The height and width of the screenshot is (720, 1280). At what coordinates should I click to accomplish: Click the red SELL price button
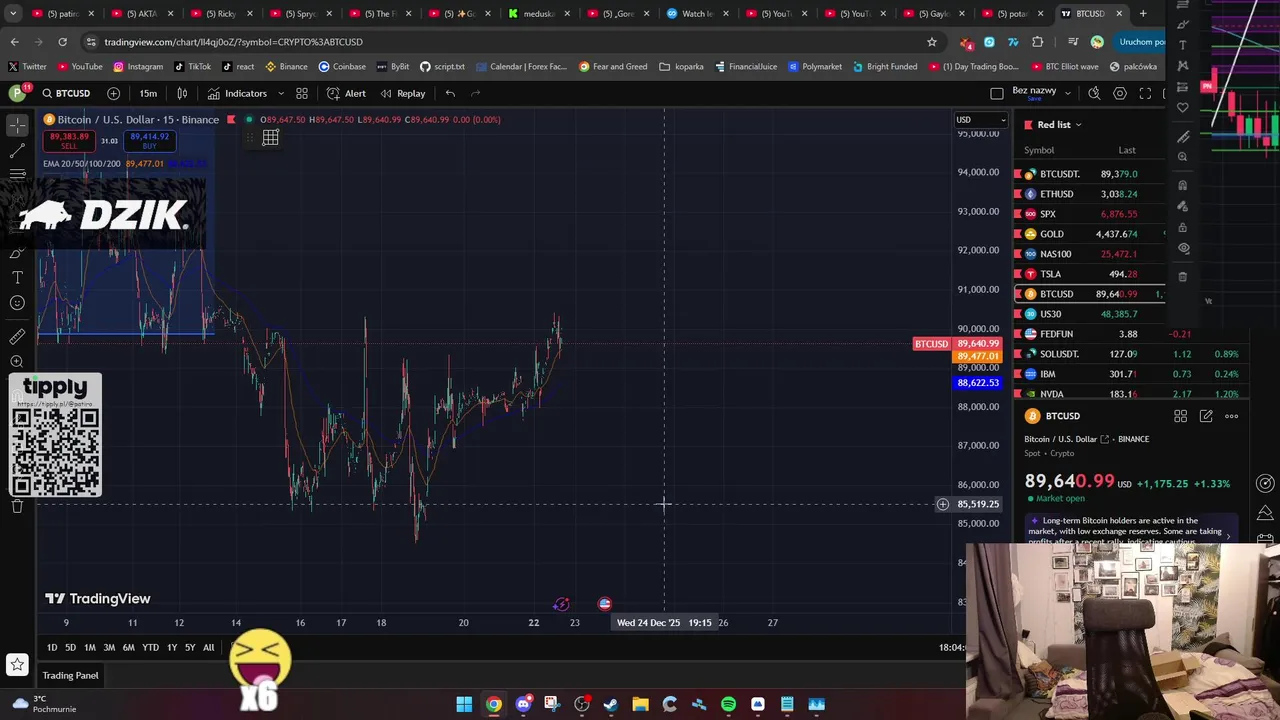point(68,141)
